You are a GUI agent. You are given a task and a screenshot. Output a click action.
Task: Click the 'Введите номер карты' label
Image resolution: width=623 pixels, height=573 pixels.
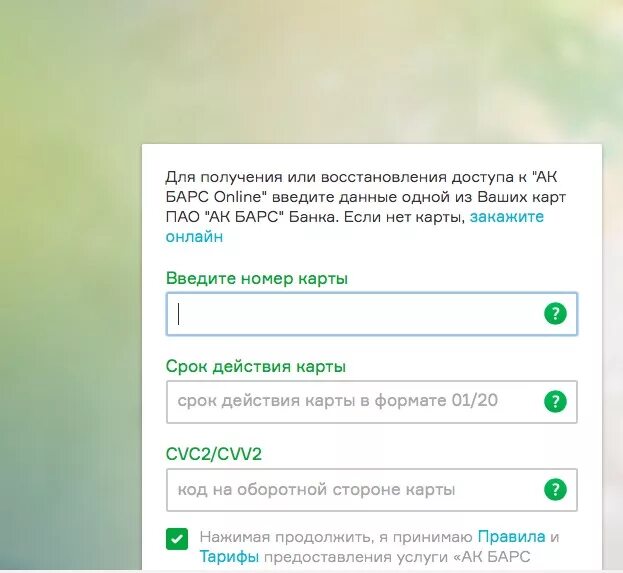tap(257, 278)
